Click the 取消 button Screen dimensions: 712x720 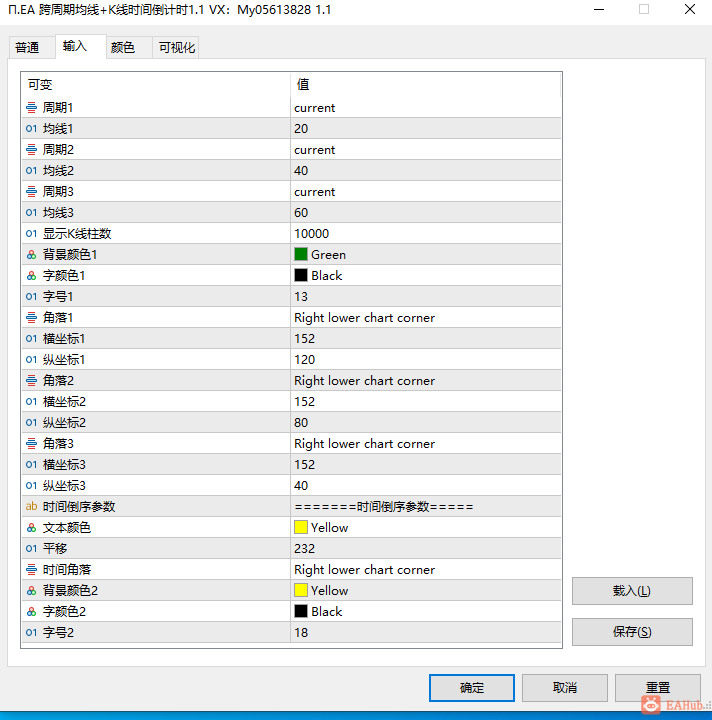565,687
